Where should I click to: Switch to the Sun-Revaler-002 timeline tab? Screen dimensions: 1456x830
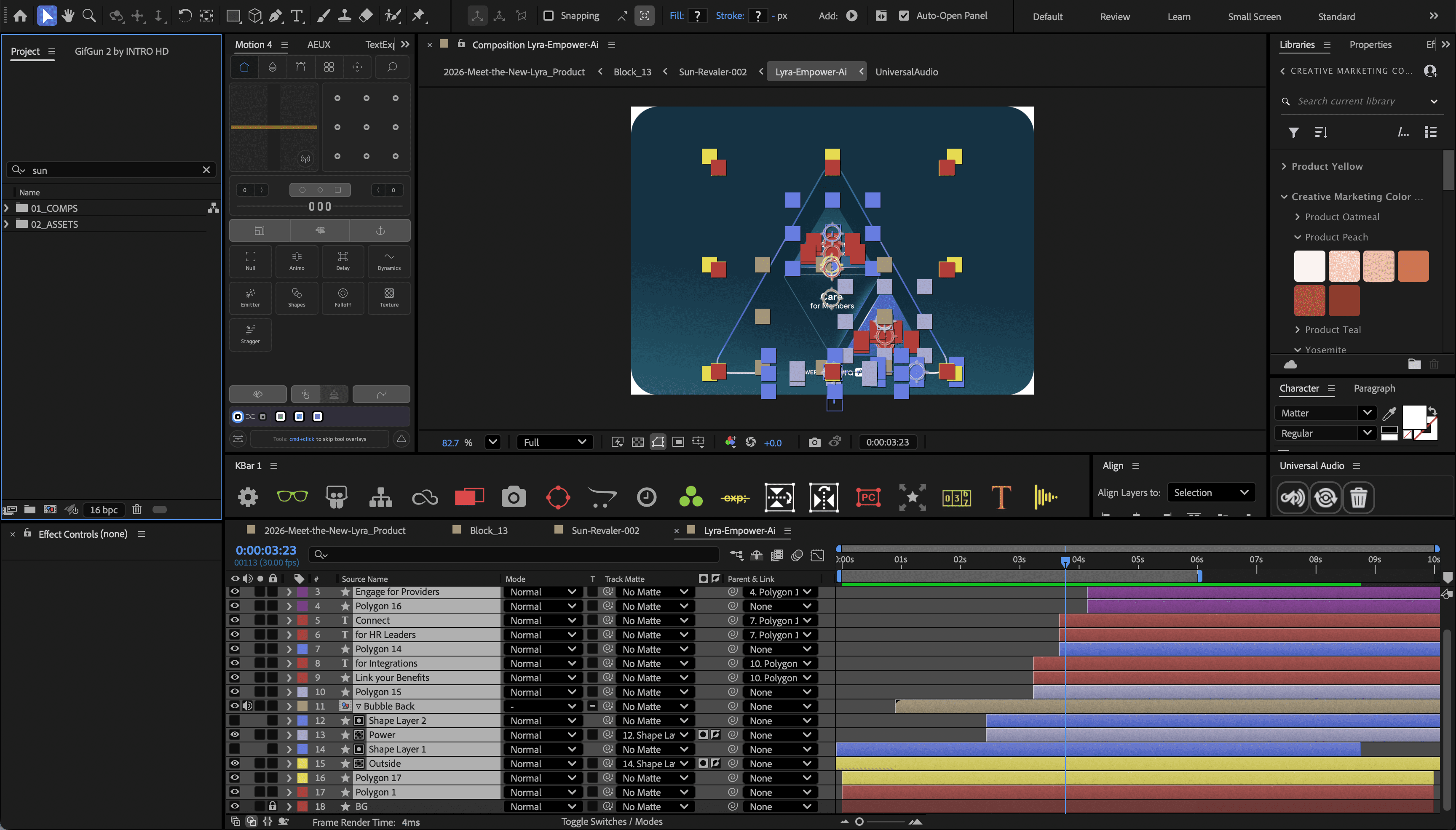tap(605, 530)
